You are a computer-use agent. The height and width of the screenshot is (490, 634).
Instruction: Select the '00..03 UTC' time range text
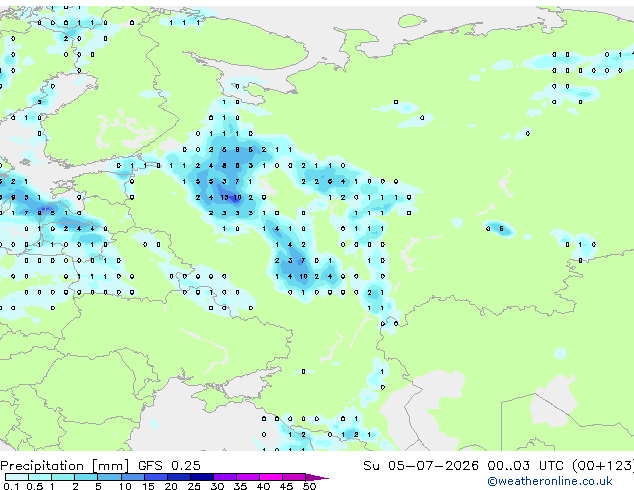tap(525, 465)
